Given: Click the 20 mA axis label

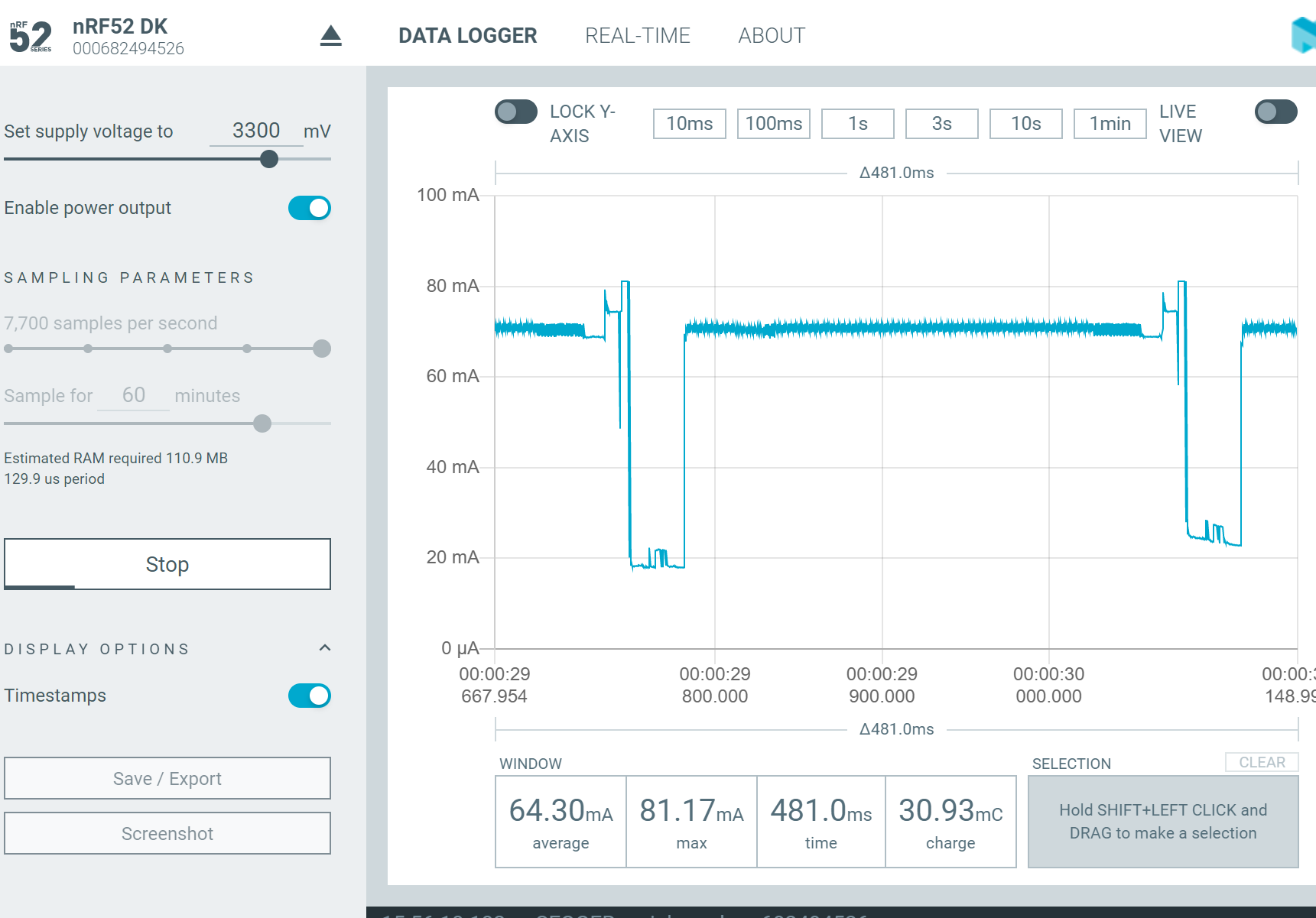Looking at the screenshot, I should (x=453, y=557).
